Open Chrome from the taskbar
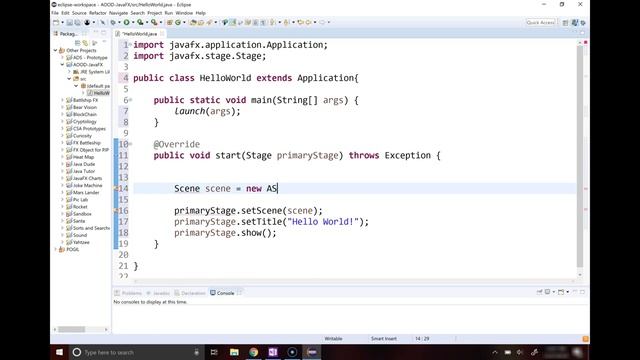 [253, 352]
